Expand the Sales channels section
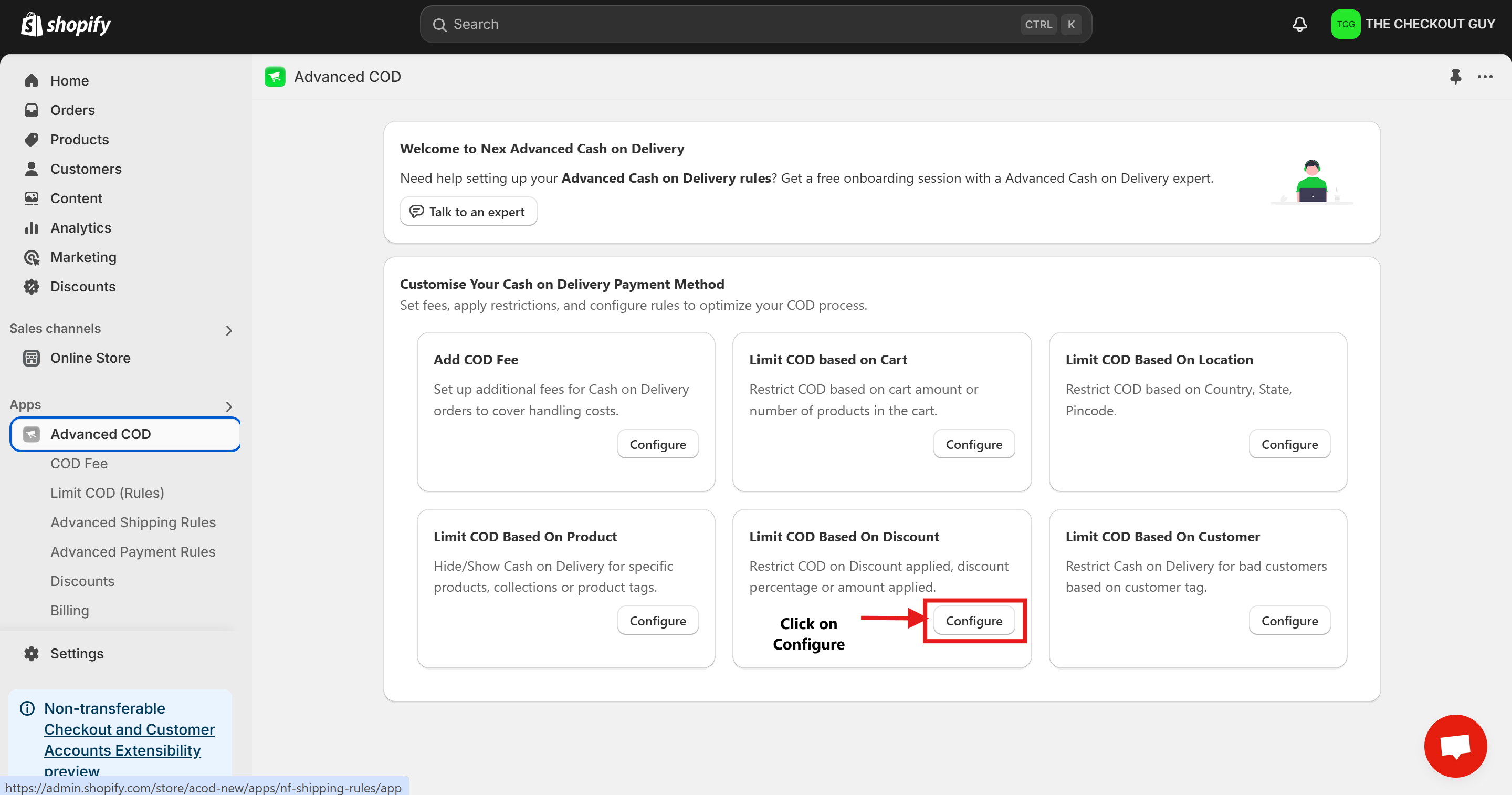Image resolution: width=1512 pixels, height=795 pixels. (x=229, y=331)
